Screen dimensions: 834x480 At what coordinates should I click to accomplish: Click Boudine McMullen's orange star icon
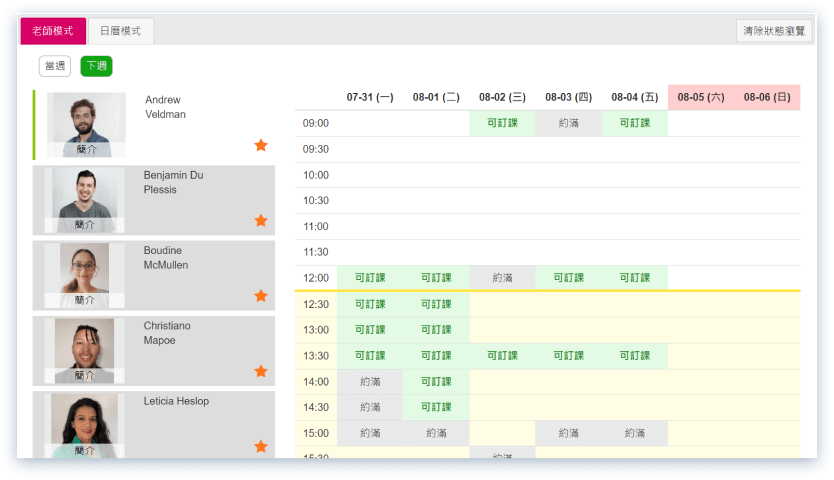coord(261,296)
